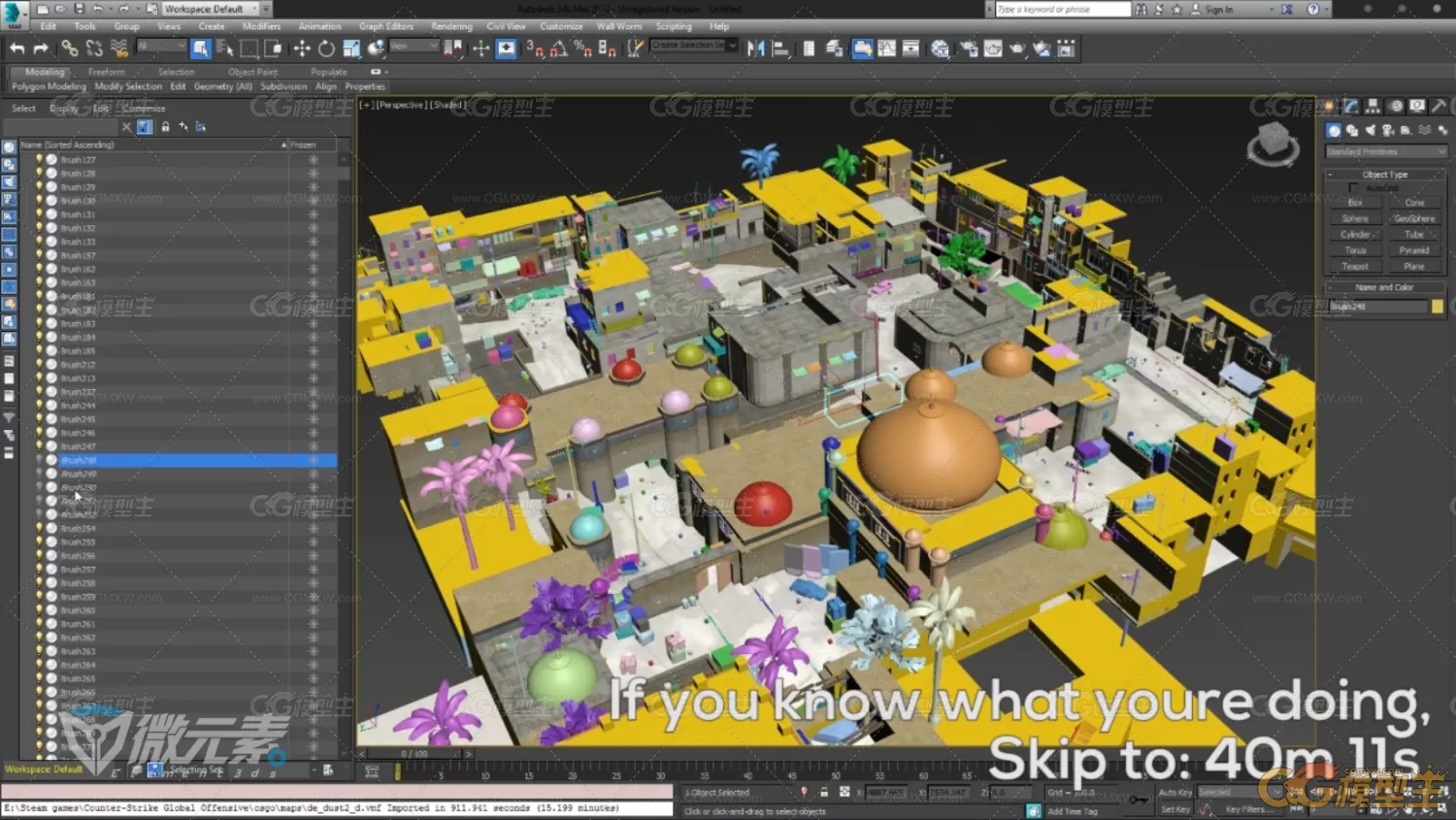Open the Modifiers menu
The width and height of the screenshot is (1456, 820).
[261, 26]
